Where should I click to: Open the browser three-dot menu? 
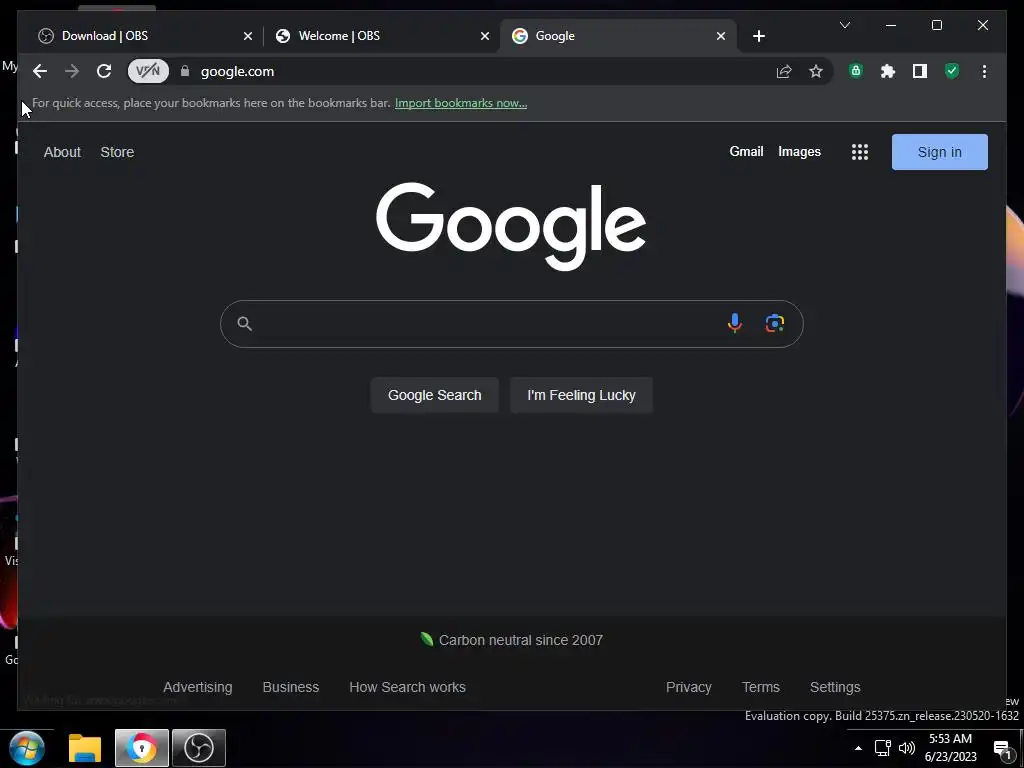tap(984, 71)
